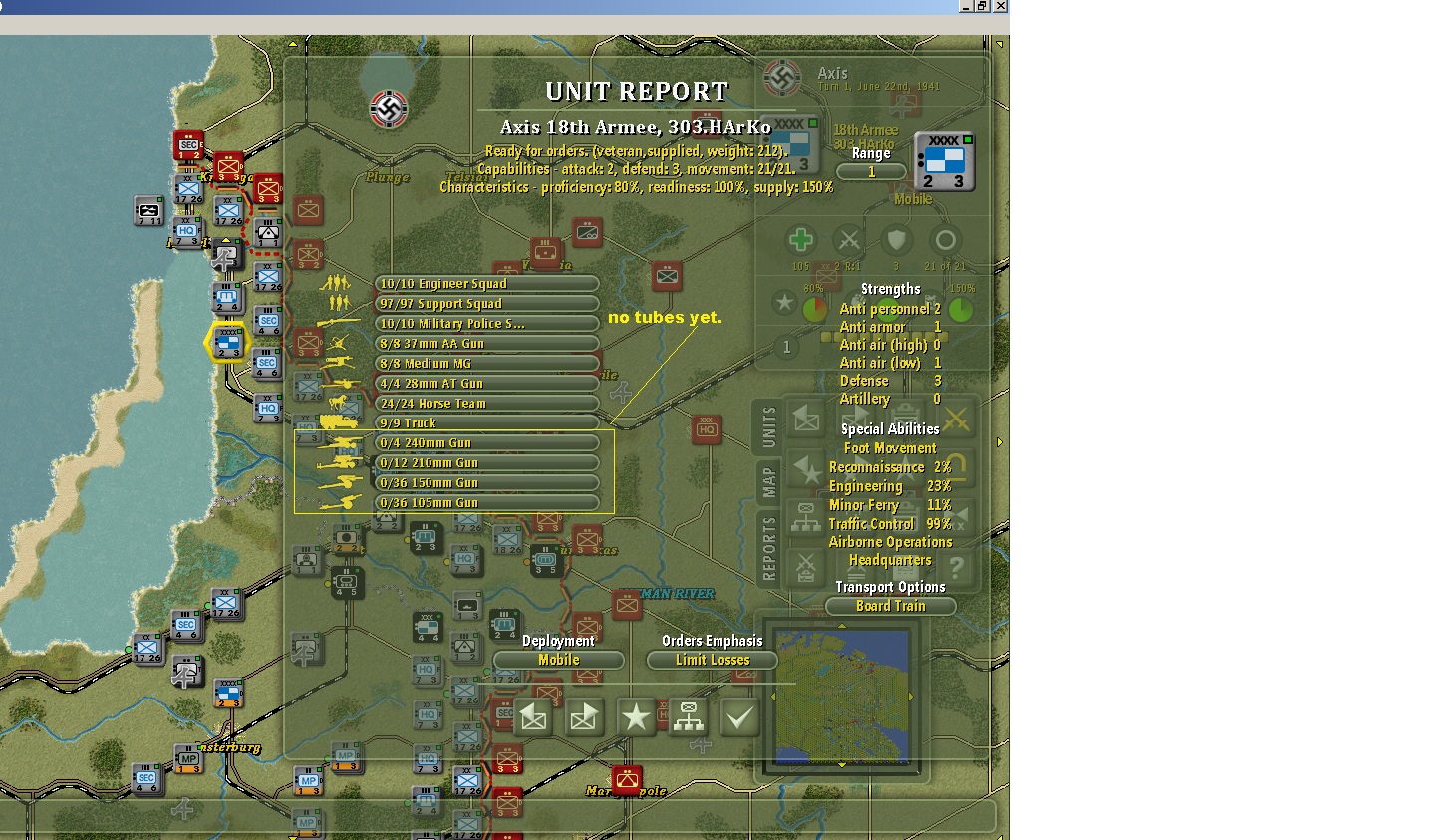Viewport: 1435px width, 840px height.
Task: Change Orders Emphasis from Limit Losses
Action: (713, 660)
